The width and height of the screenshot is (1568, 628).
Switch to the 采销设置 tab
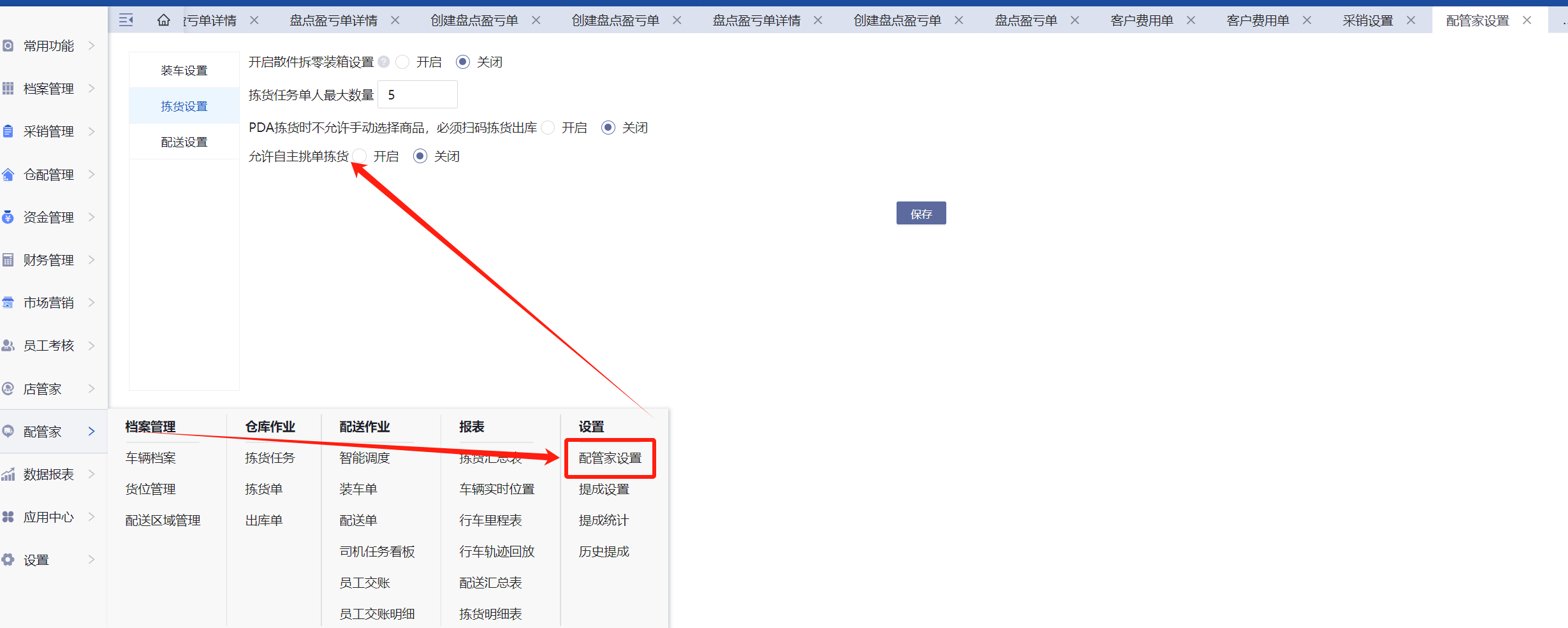[1367, 20]
